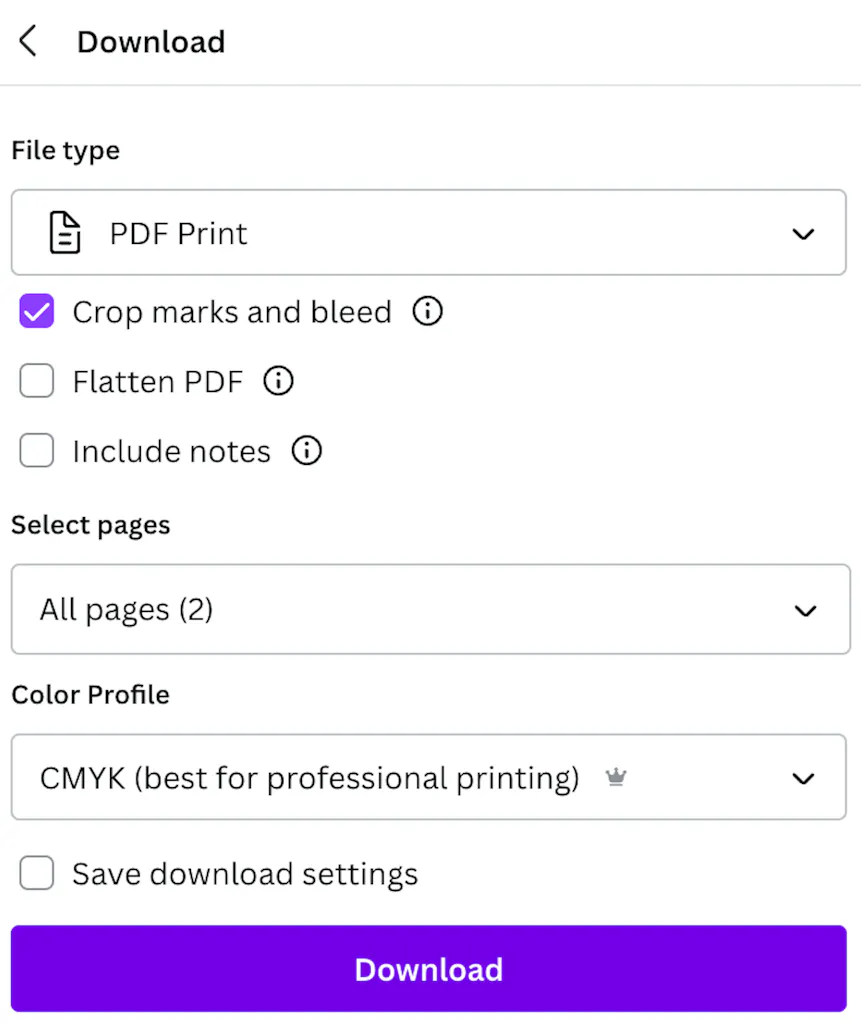
Task: Show info icon beside Flatten PDF
Action: click(278, 381)
